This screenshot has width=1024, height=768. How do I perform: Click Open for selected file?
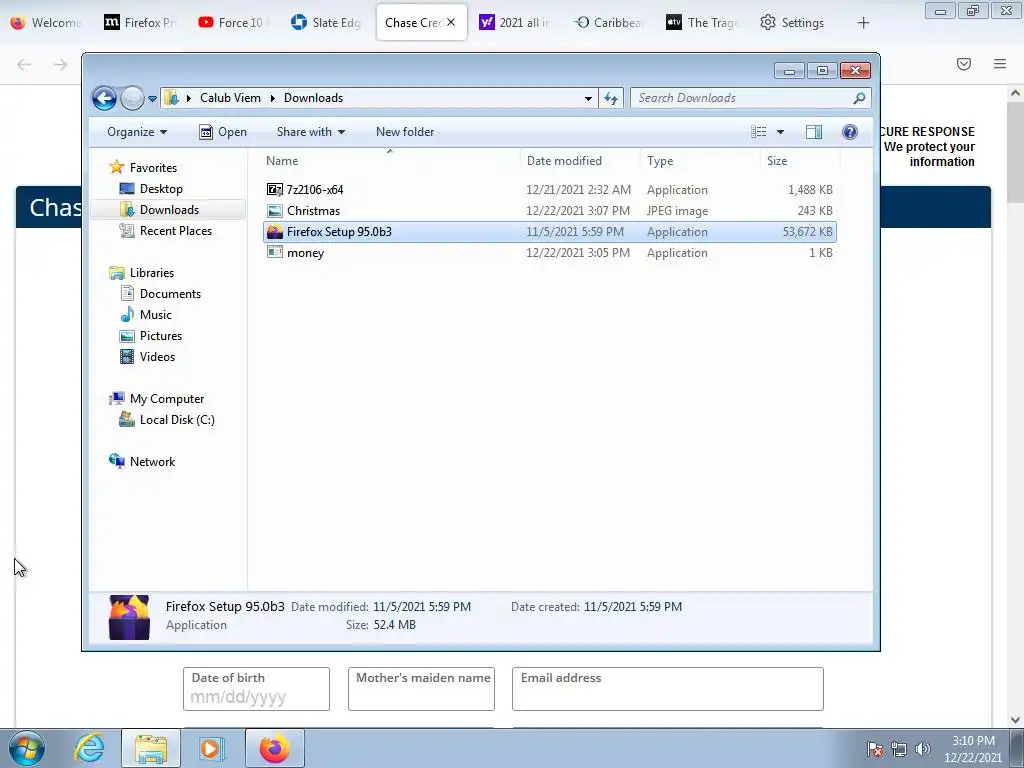tap(223, 132)
